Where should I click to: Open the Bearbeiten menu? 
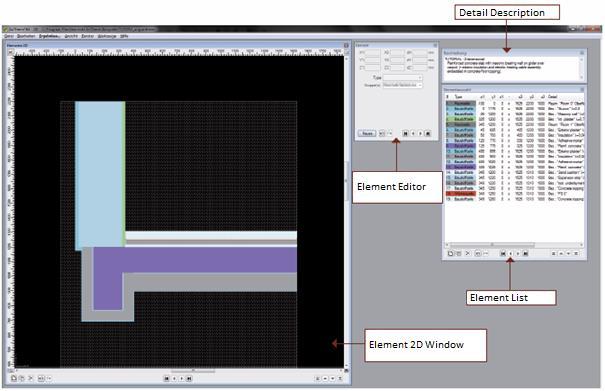point(26,36)
